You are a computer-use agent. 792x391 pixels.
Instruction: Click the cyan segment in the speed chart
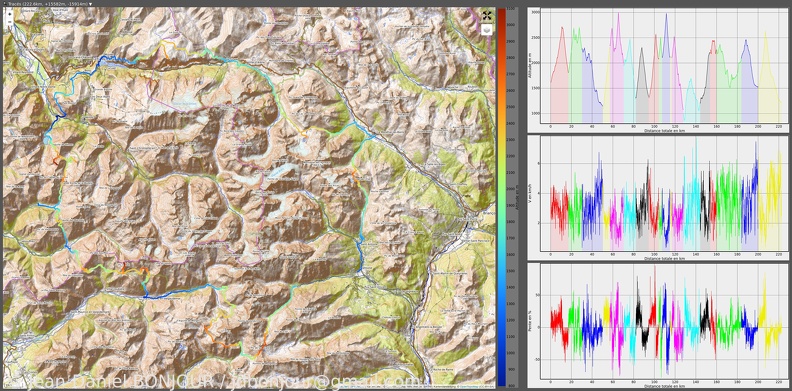tap(692, 202)
